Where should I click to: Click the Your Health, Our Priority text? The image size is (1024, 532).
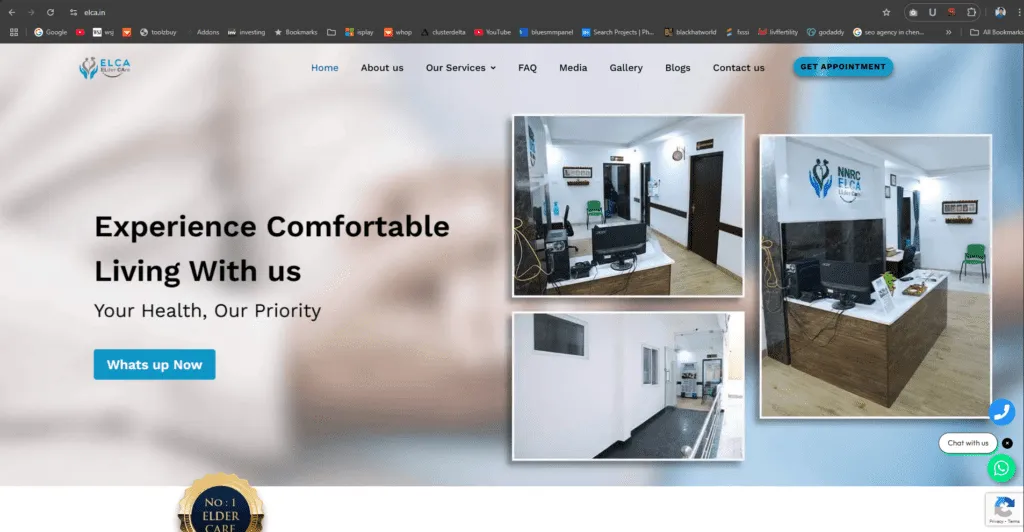208,311
